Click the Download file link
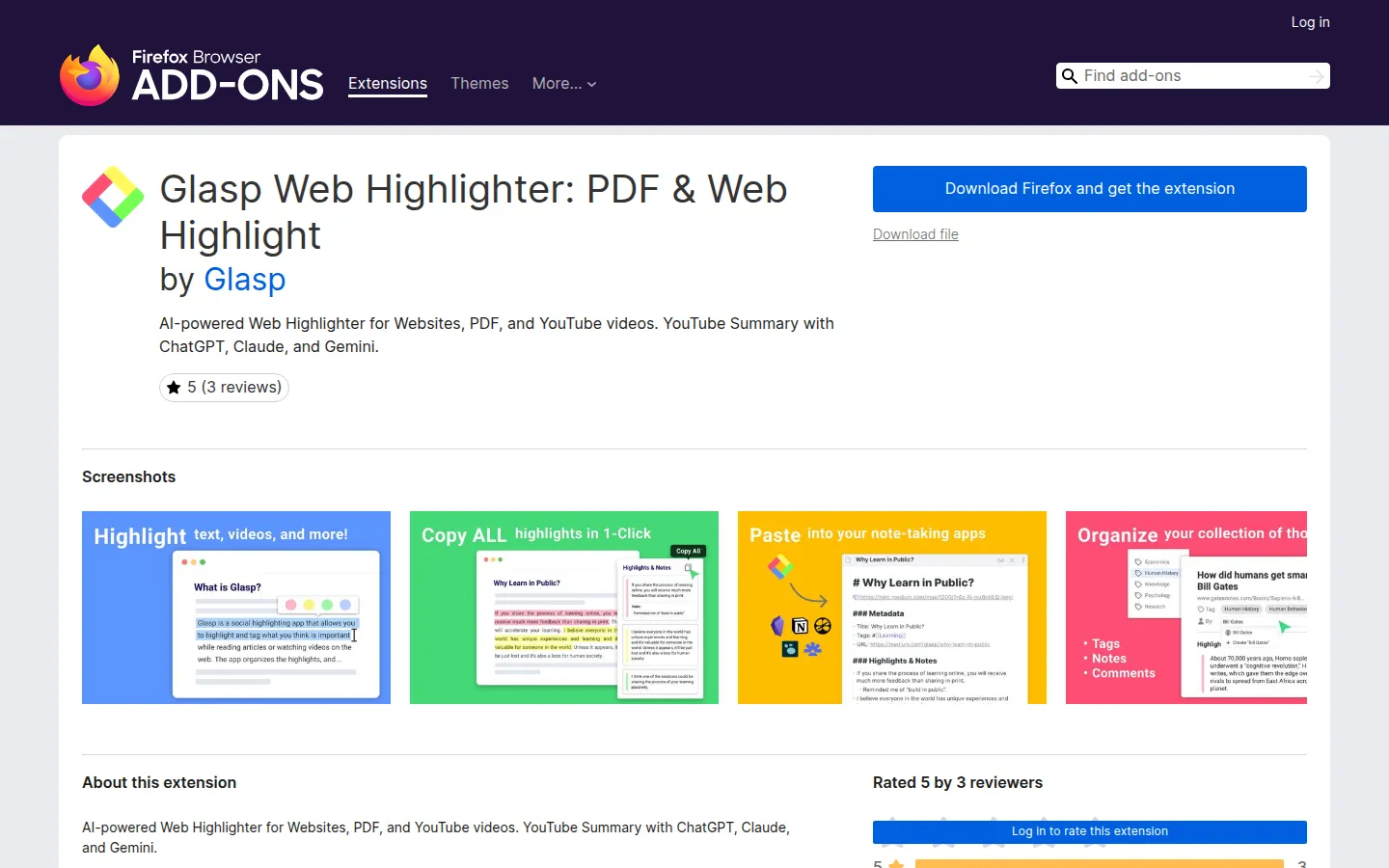Image resolution: width=1389 pixels, height=868 pixels. [915, 234]
